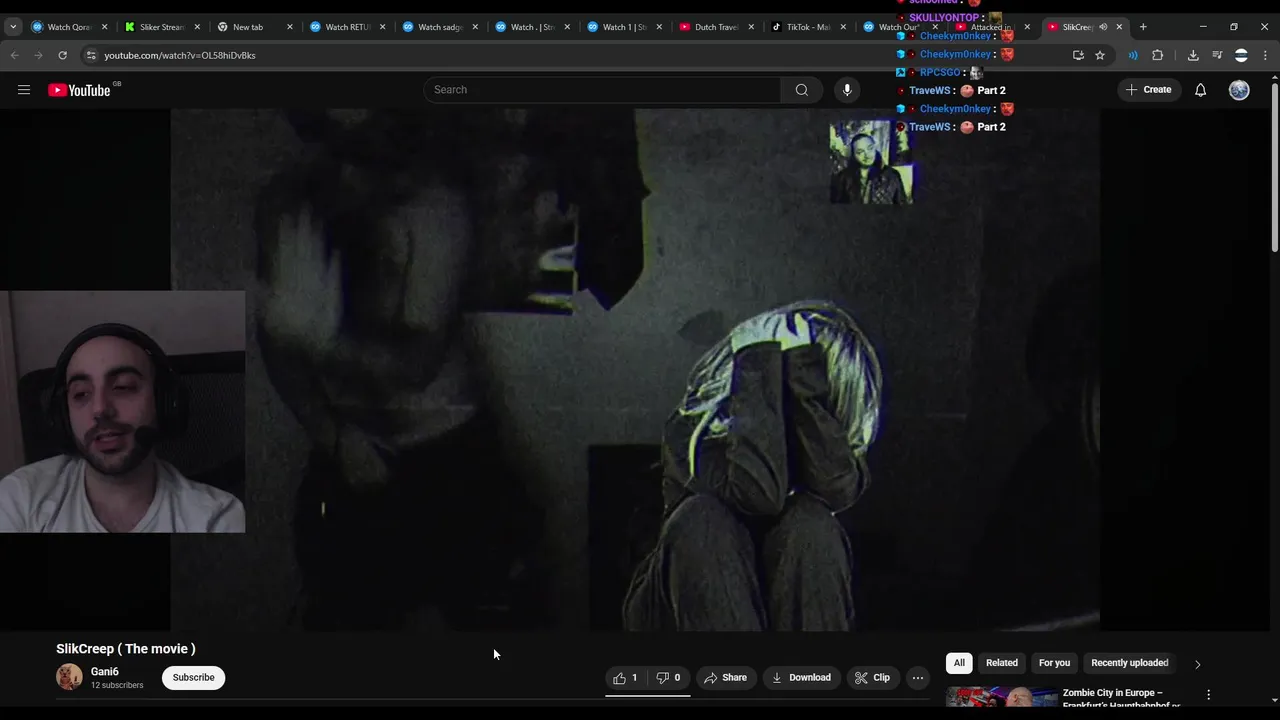Image resolution: width=1280 pixels, height=720 pixels.
Task: Click the search magnifier button
Action: [801, 90]
